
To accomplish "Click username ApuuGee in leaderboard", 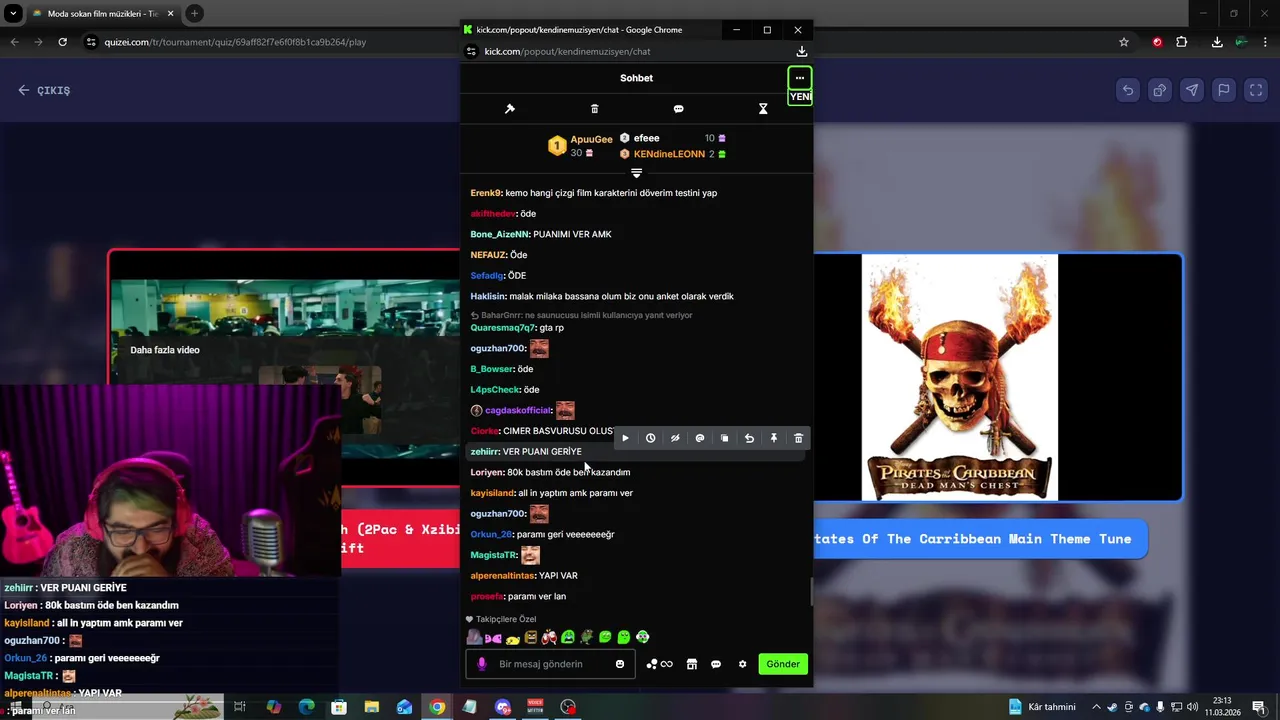I will pyautogui.click(x=591, y=139).
